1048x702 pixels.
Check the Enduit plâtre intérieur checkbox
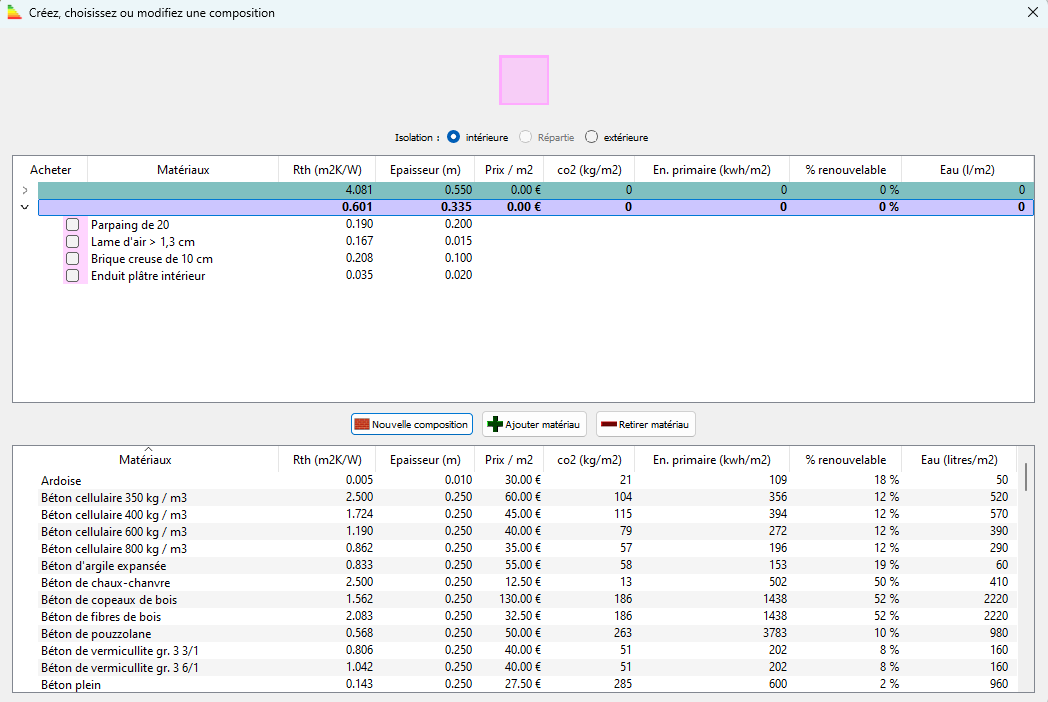tap(72, 275)
